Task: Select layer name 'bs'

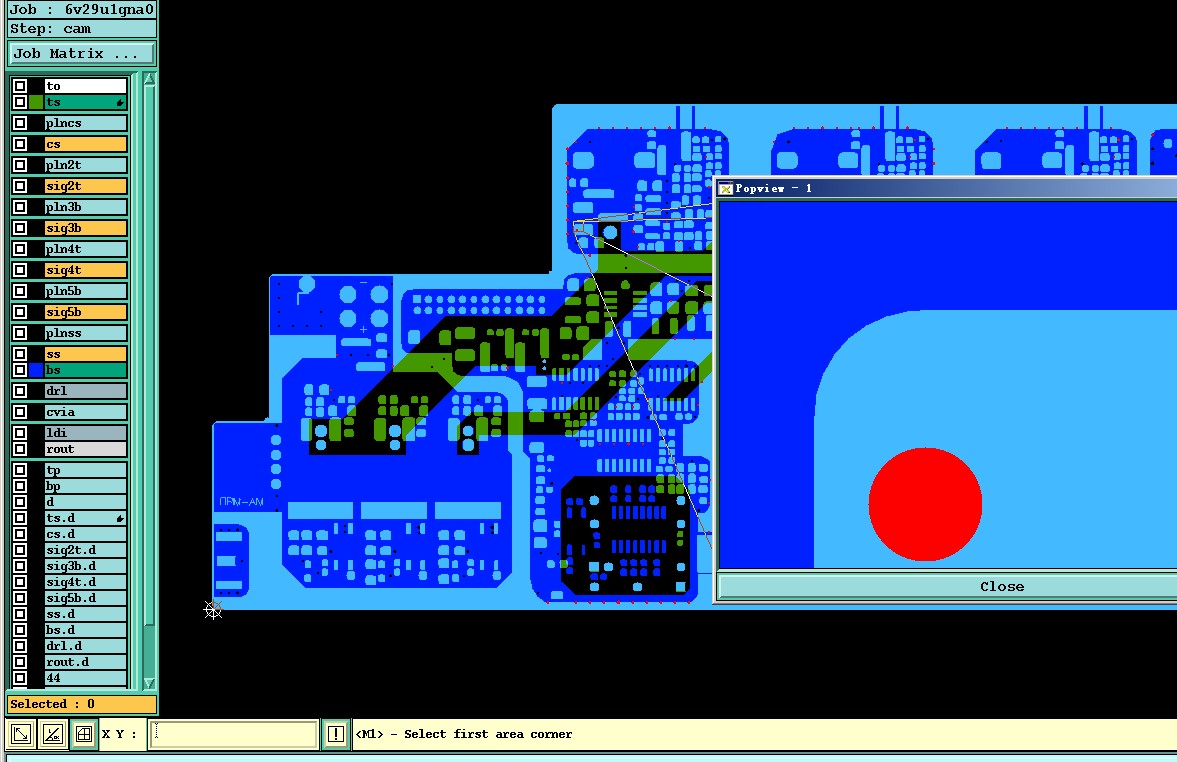Action: [86, 370]
